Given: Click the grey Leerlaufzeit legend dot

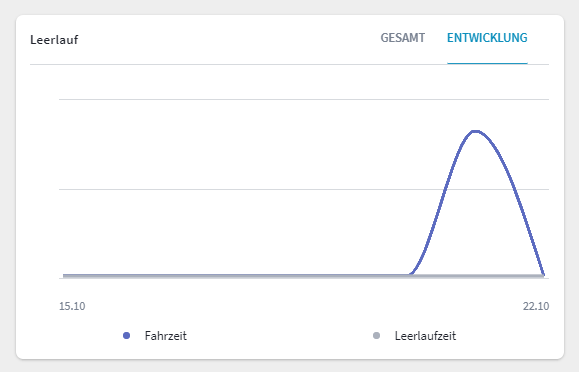Looking at the screenshot, I should click(x=376, y=335).
